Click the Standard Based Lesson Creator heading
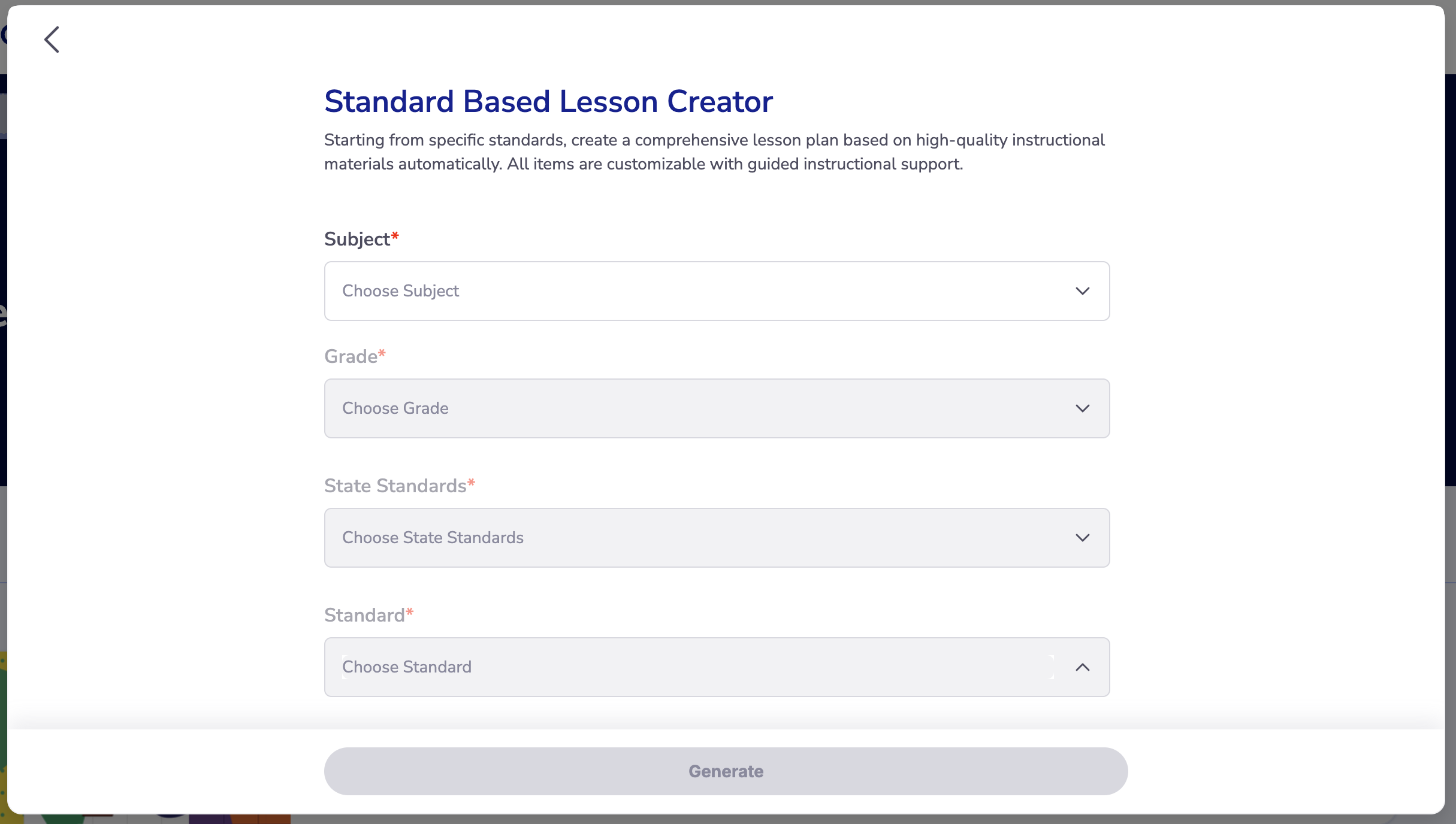1456x824 pixels. 548,101
